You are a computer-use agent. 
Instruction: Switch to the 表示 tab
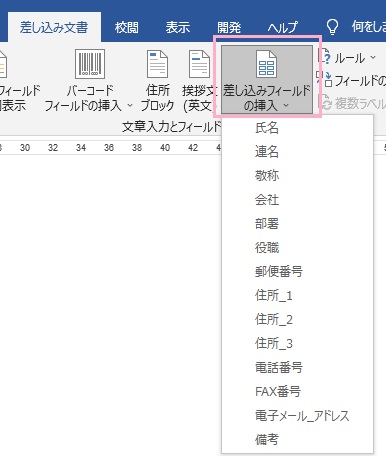pos(178,27)
